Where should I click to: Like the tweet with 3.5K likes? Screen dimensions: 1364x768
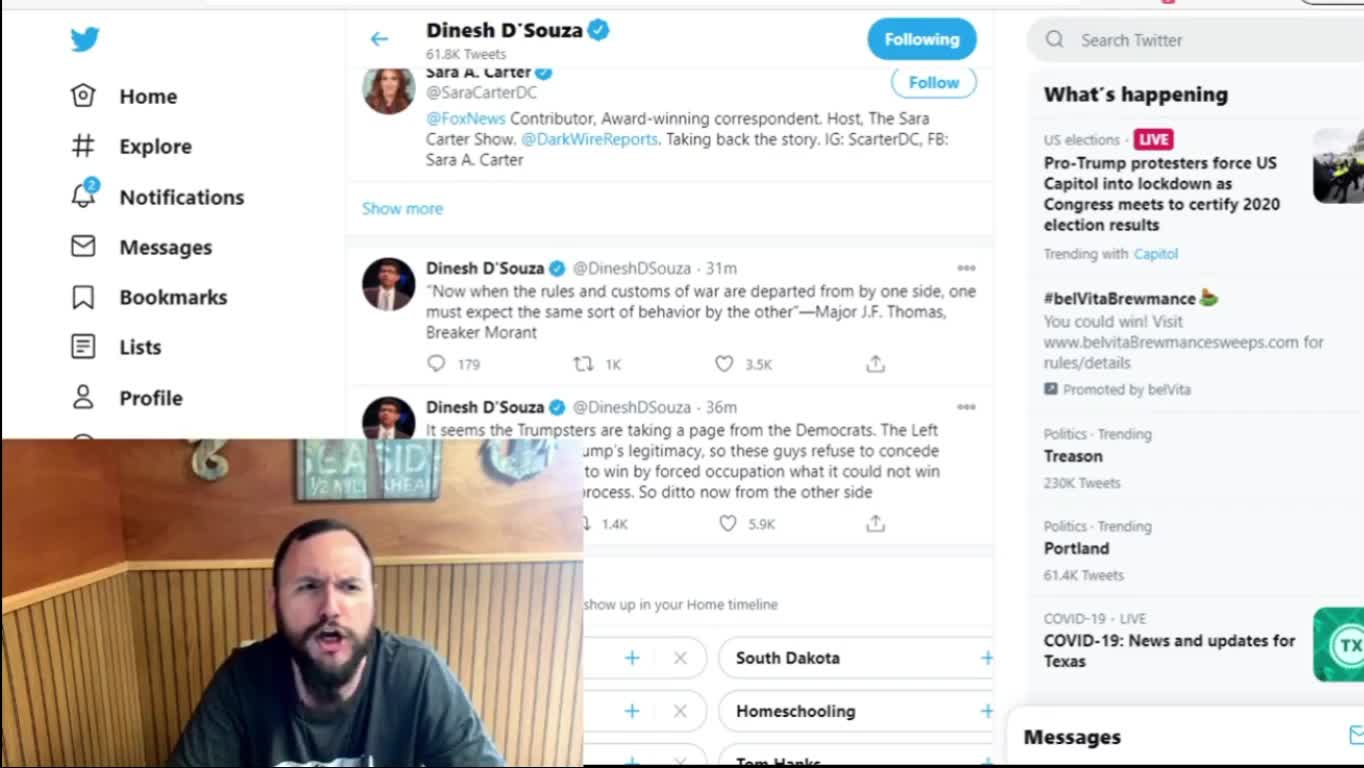(x=725, y=364)
